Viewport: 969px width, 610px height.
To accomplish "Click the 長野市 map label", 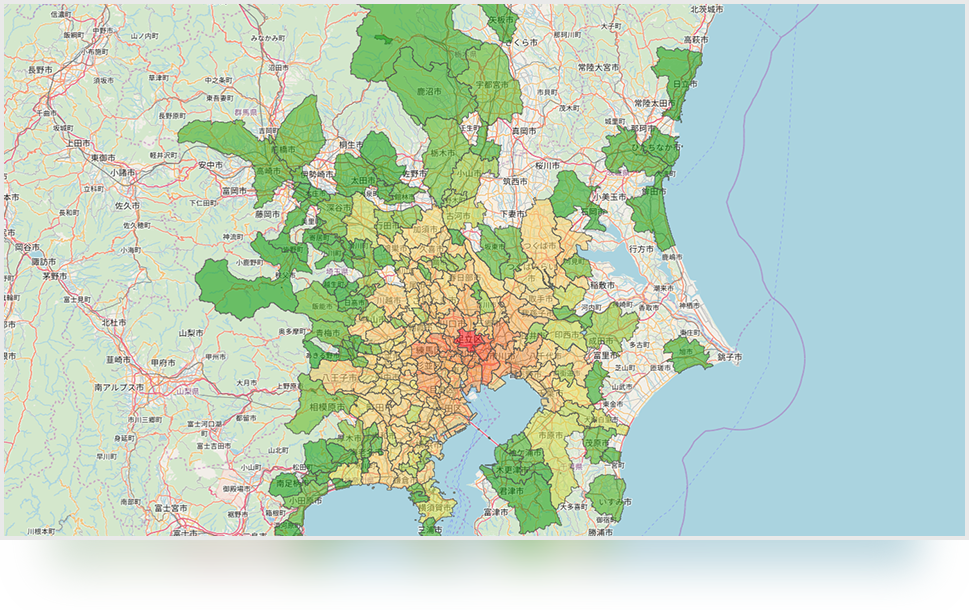I will (x=40, y=70).
